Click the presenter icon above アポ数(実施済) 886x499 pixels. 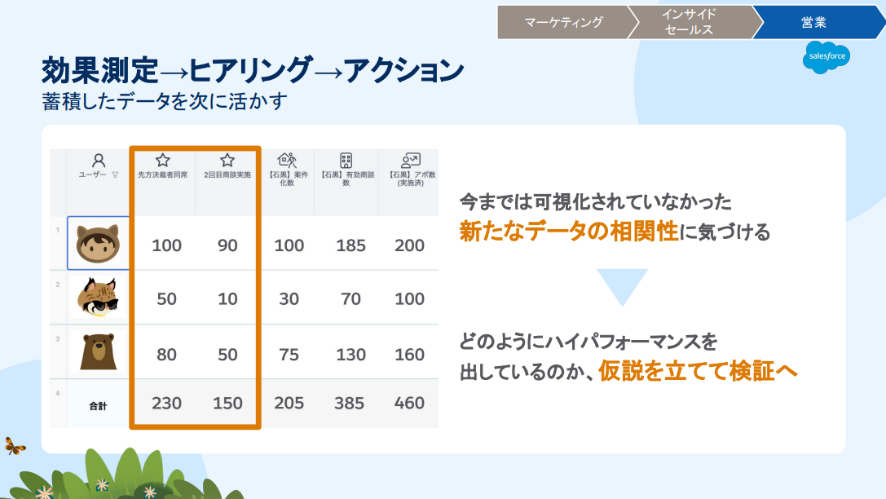[409, 159]
